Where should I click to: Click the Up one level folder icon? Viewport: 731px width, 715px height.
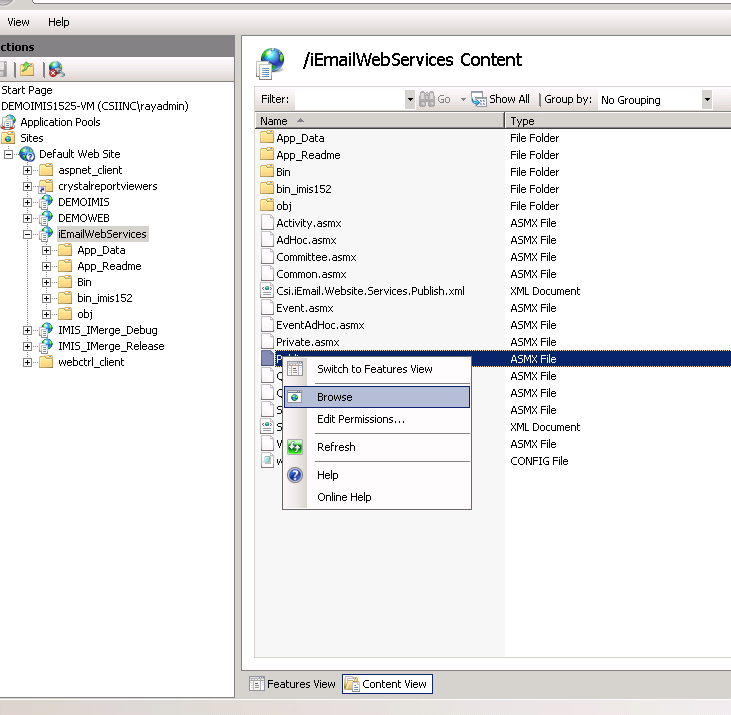pyautogui.click(x=27, y=69)
